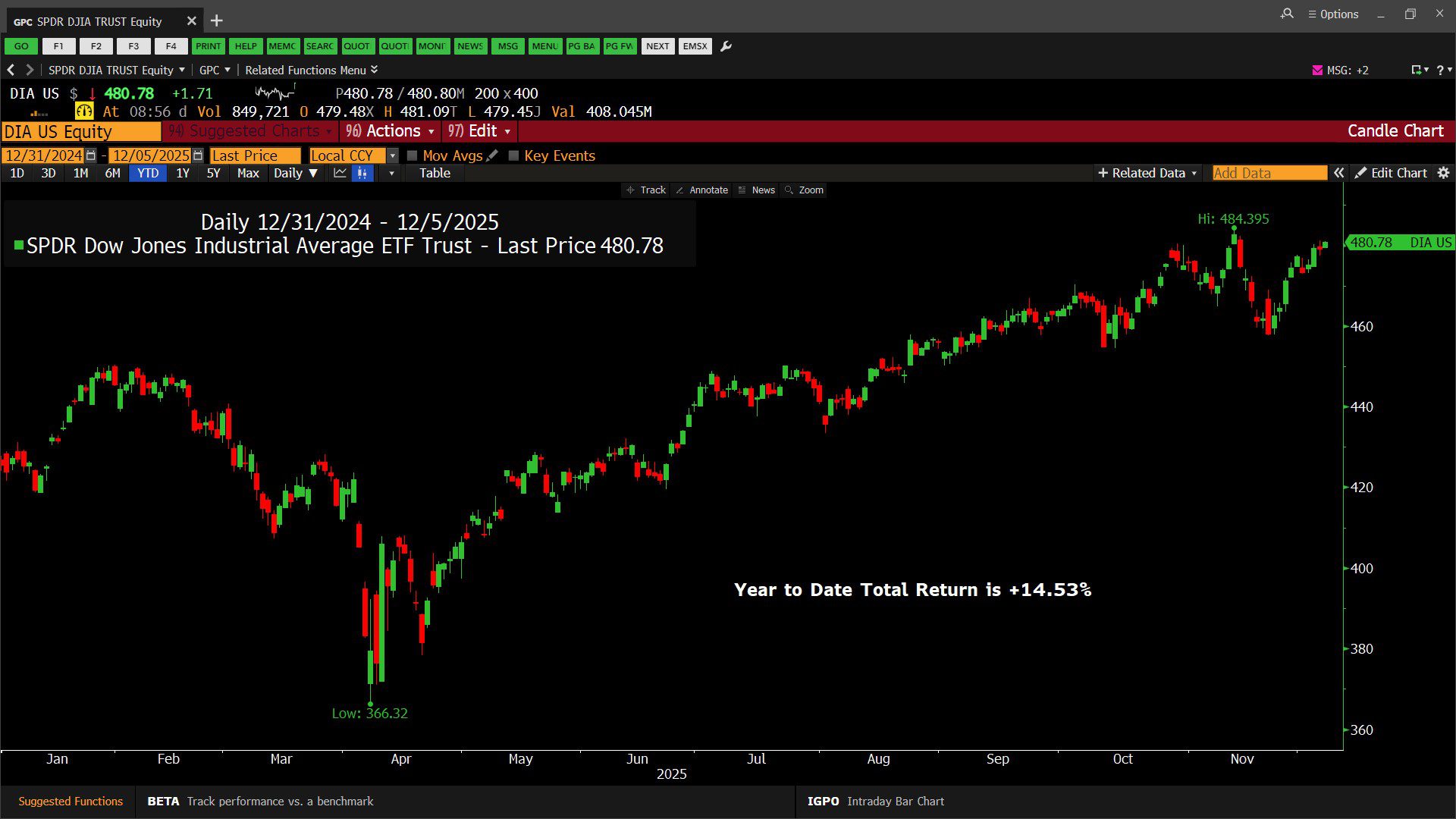
Task: Collapse panel with double chevron icon
Action: pyautogui.click(x=1339, y=173)
